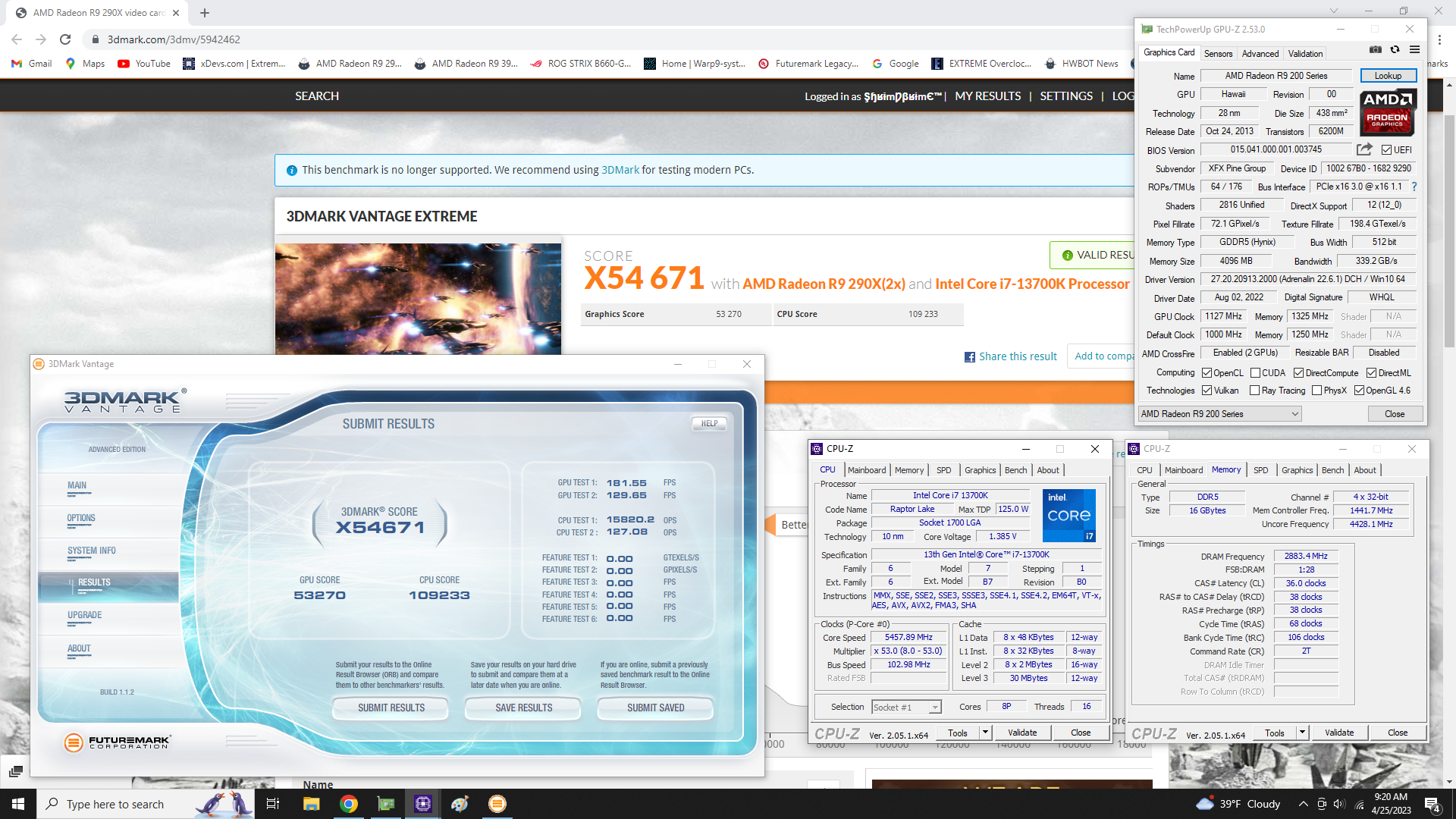Viewport: 1456px width, 819px height.
Task: Open the Chrome three-dot menu
Action: tap(1439, 39)
